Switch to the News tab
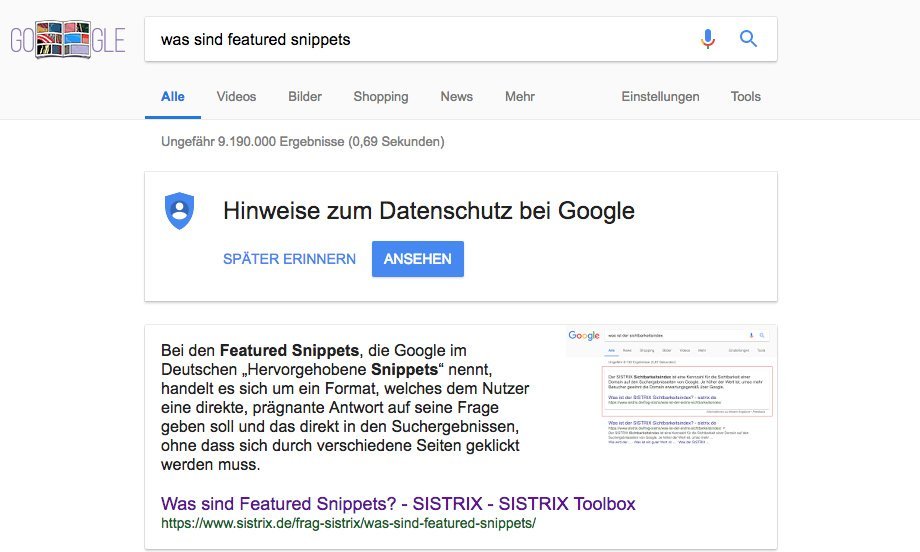 [456, 97]
